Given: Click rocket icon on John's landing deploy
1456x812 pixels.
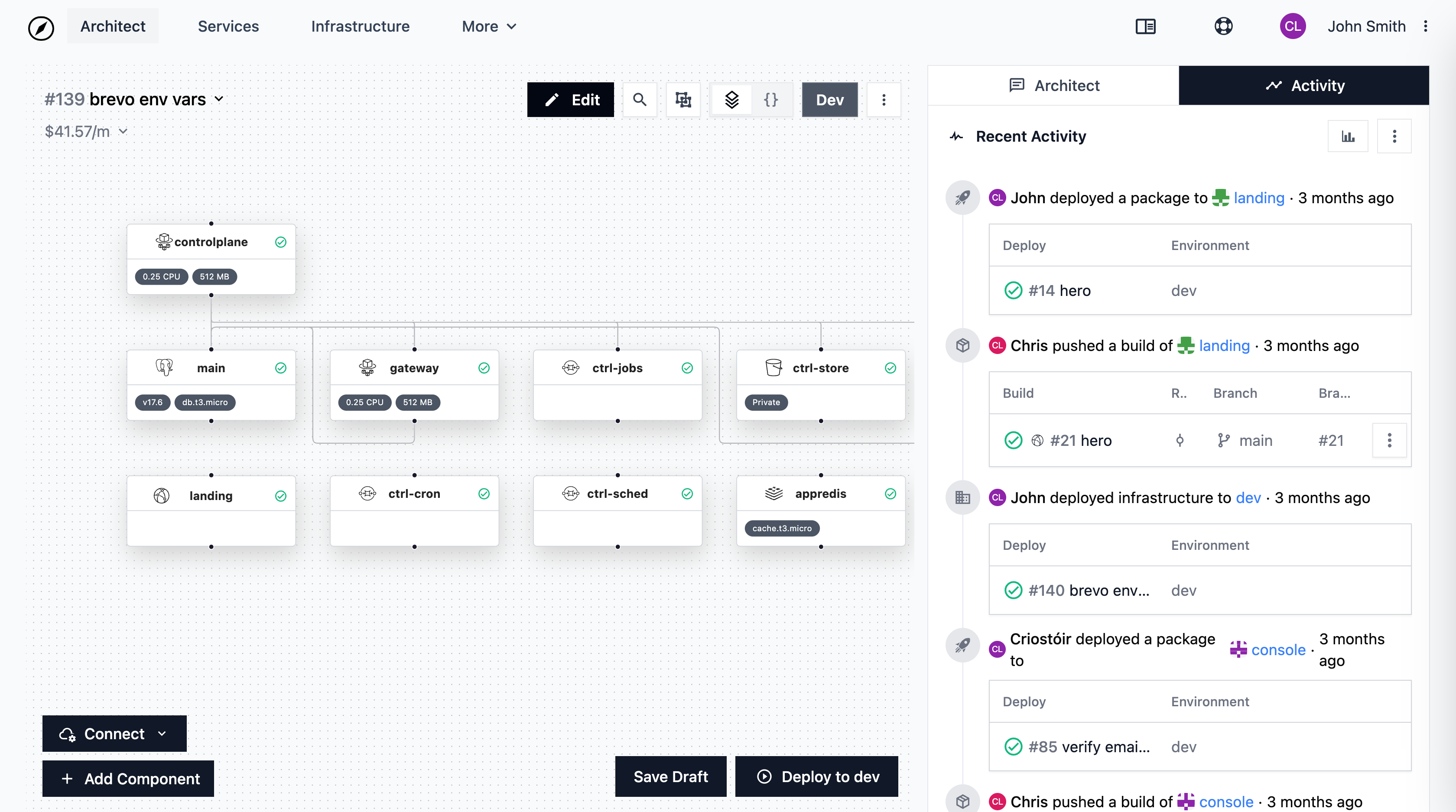Looking at the screenshot, I should tap(962, 198).
